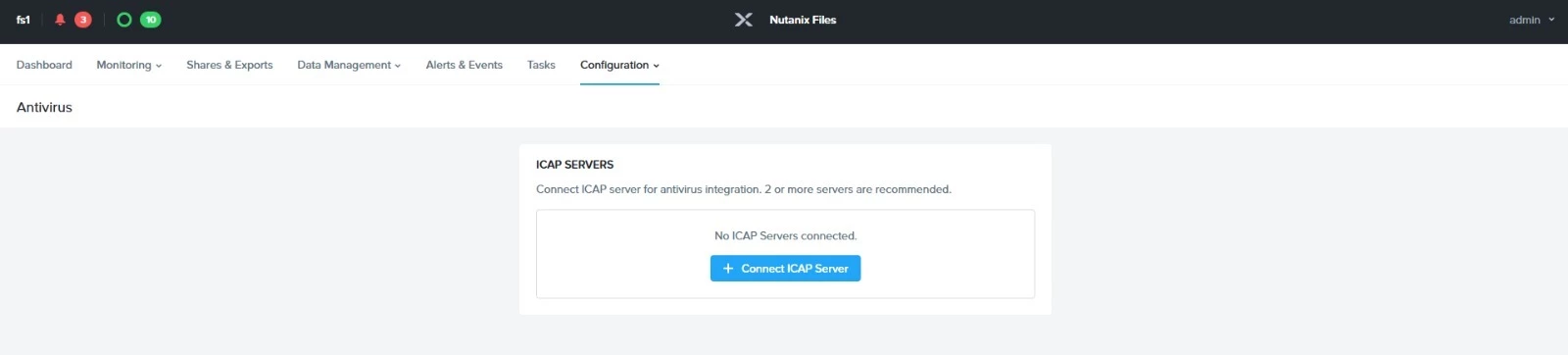Click the ICAP SERVERS section heading

pyautogui.click(x=574, y=165)
